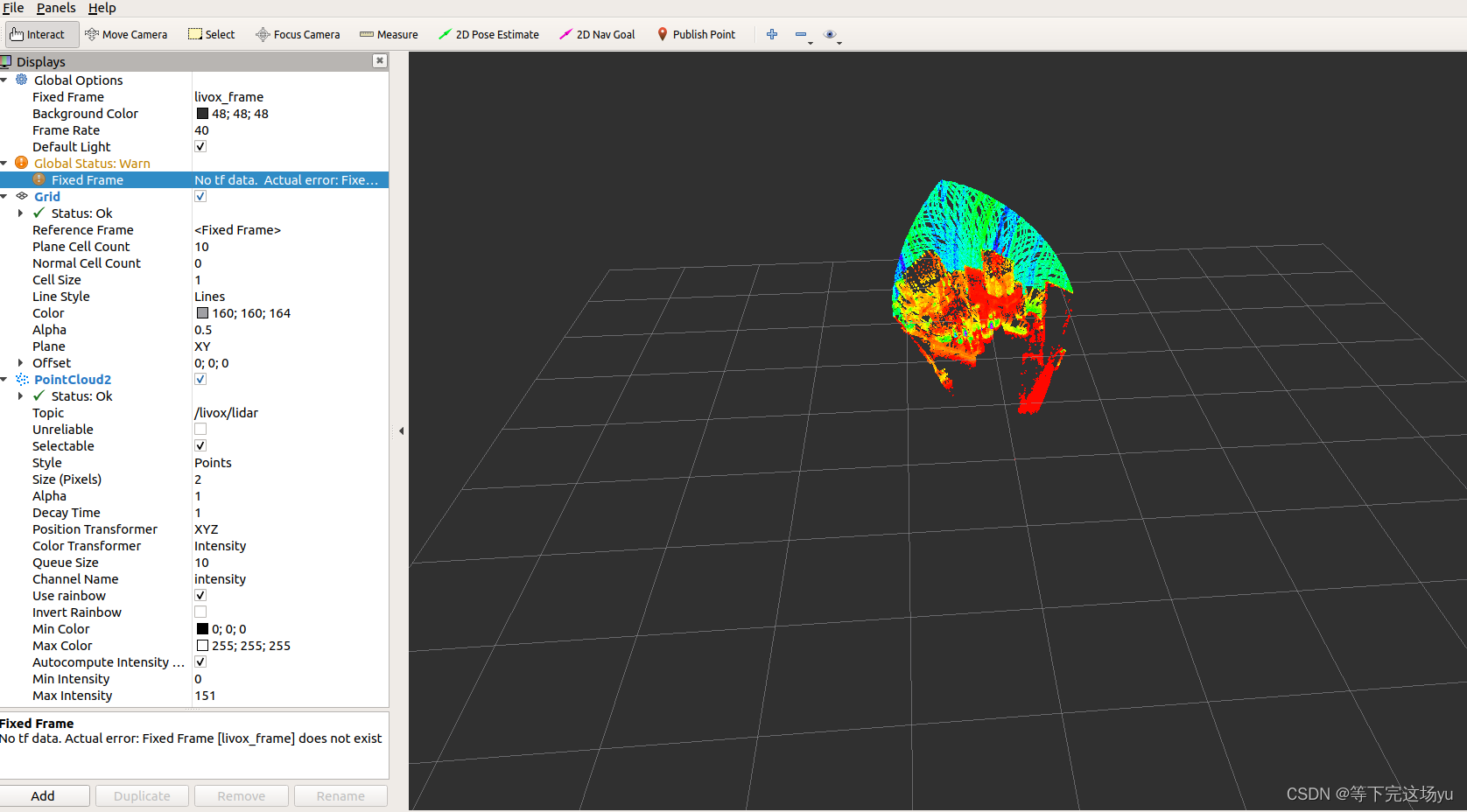
Task: Click the Background Color swatch
Action: tap(202, 113)
